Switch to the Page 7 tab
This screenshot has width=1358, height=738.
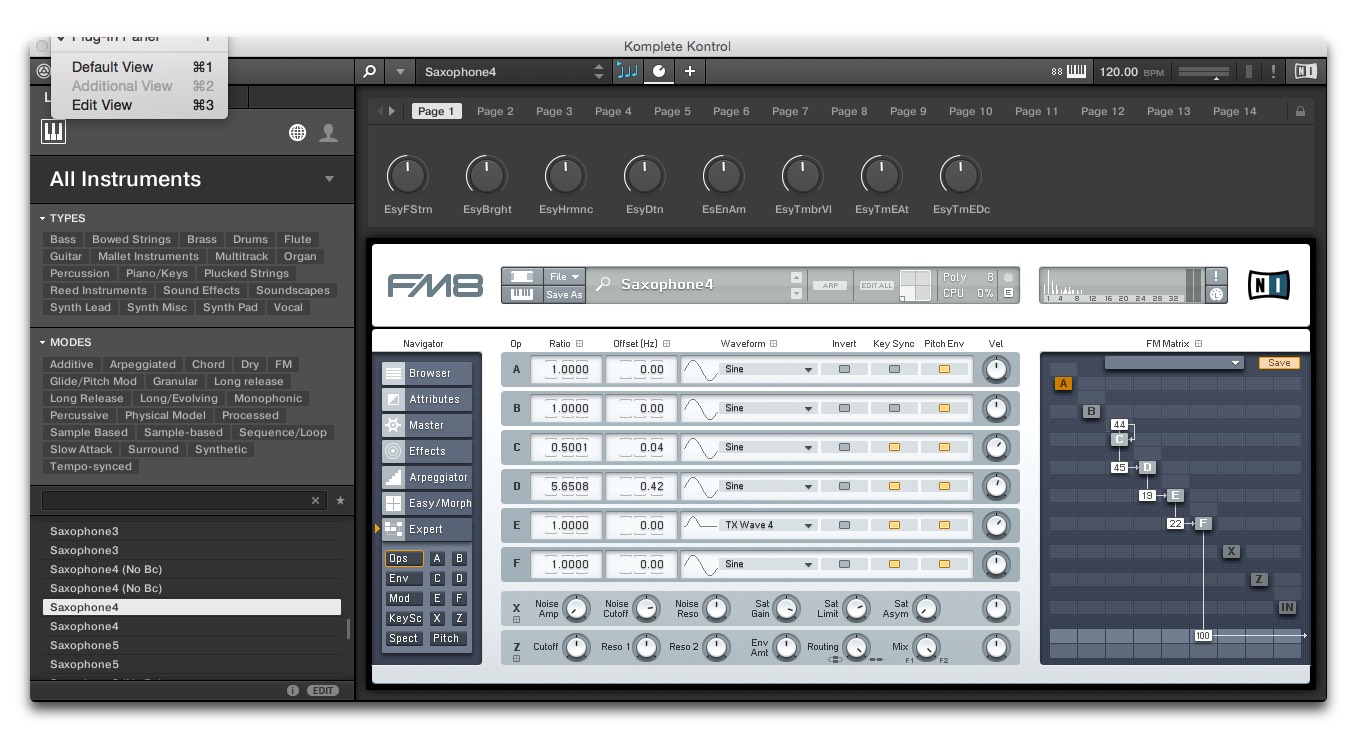pyautogui.click(x=790, y=112)
